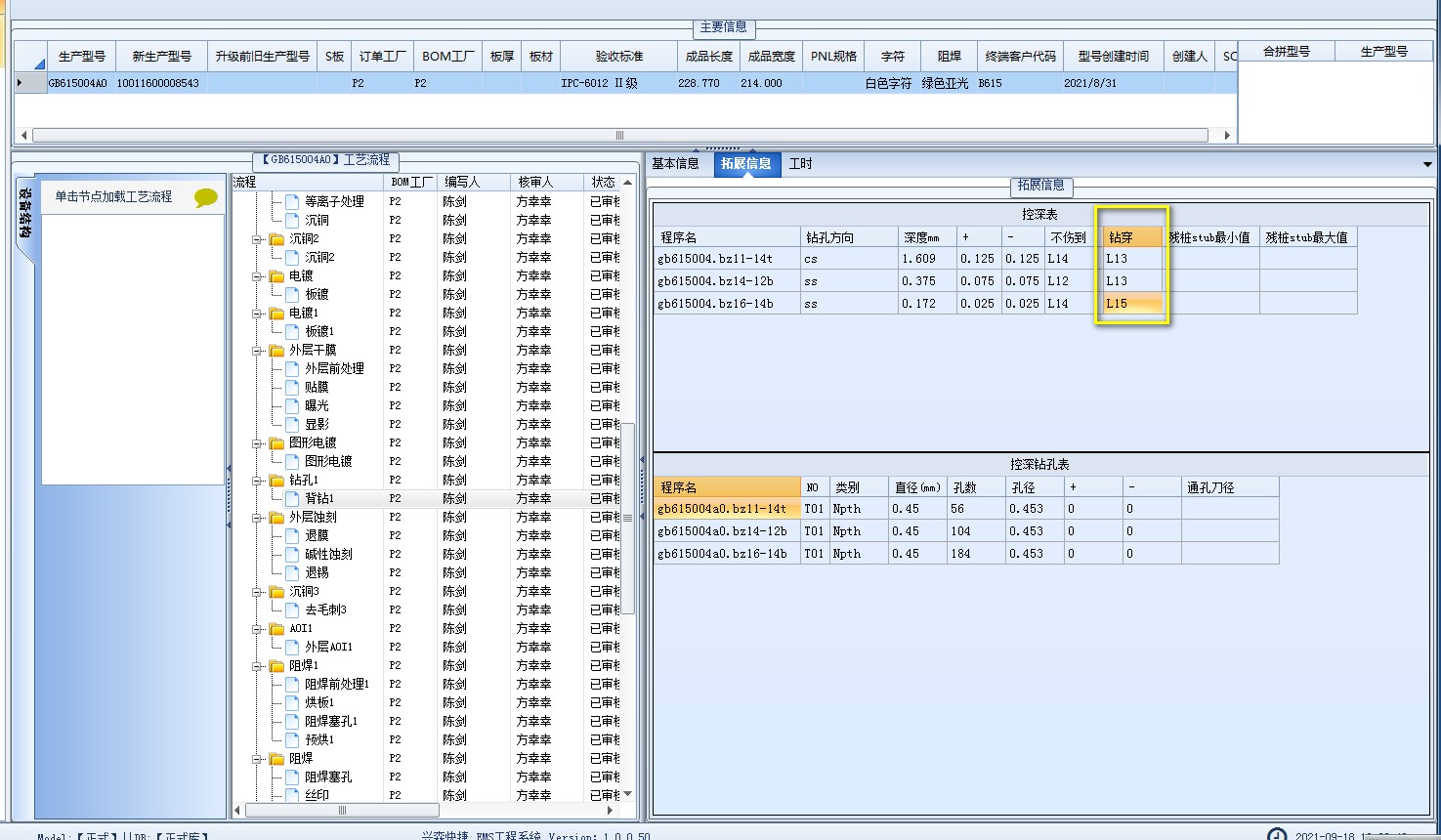Click the folder icon of 外层干膜
Image resolution: width=1441 pixels, height=840 pixels.
pos(276,350)
